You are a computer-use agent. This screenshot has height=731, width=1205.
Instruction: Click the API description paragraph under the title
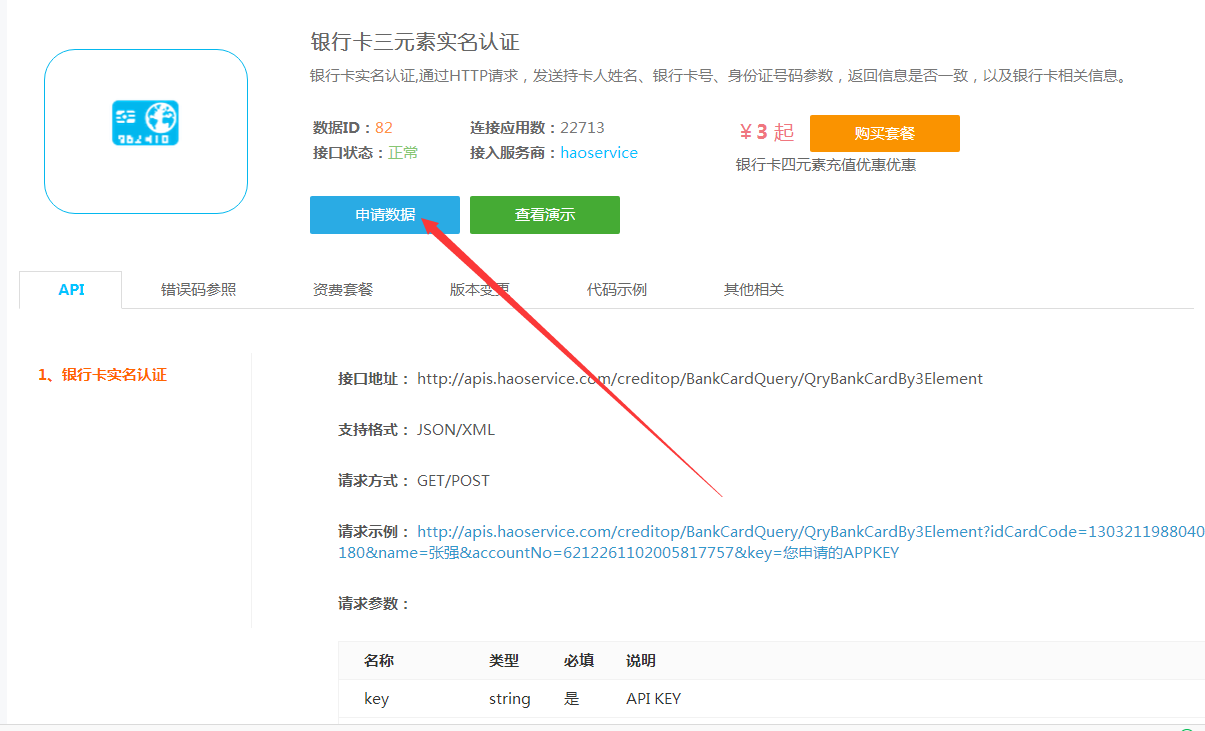pyautogui.click(x=720, y=76)
